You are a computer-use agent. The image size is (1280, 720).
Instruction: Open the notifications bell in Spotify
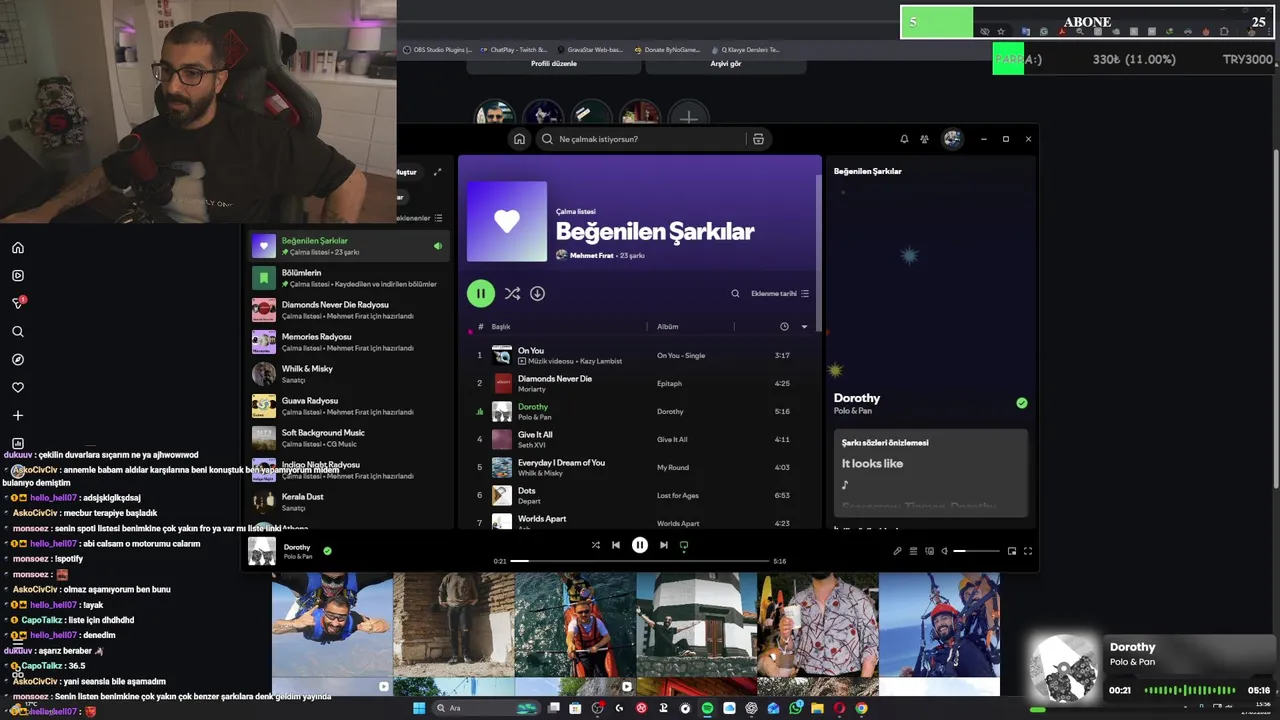(904, 139)
